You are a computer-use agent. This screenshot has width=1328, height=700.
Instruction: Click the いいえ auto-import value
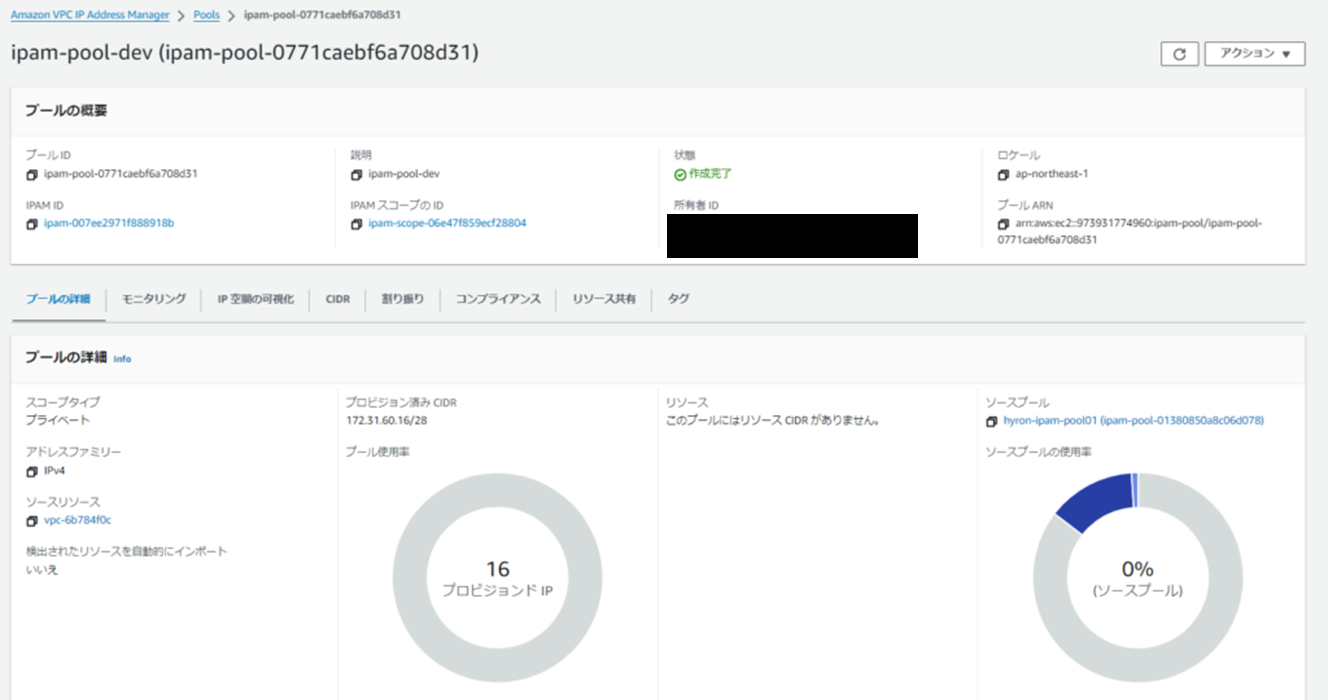[x=42, y=569]
